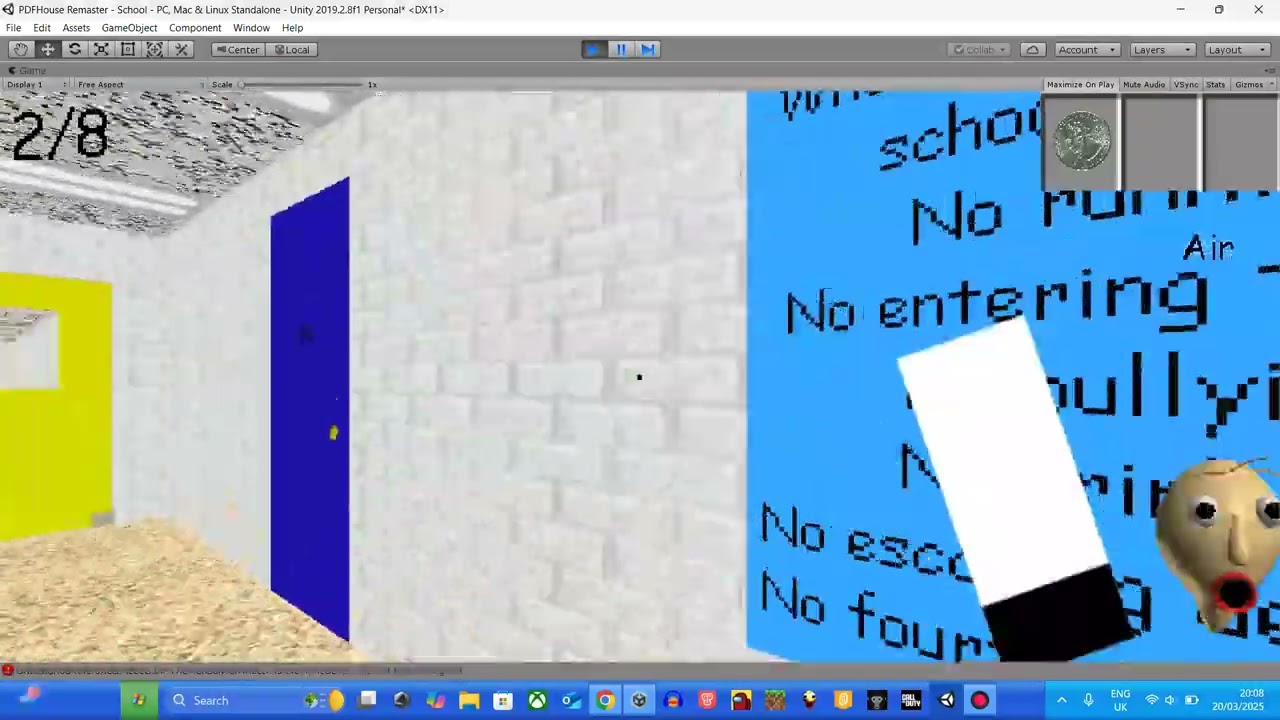1280x720 pixels.
Task: Open the Gizmos dropdown arrow
Action: 1271,84
